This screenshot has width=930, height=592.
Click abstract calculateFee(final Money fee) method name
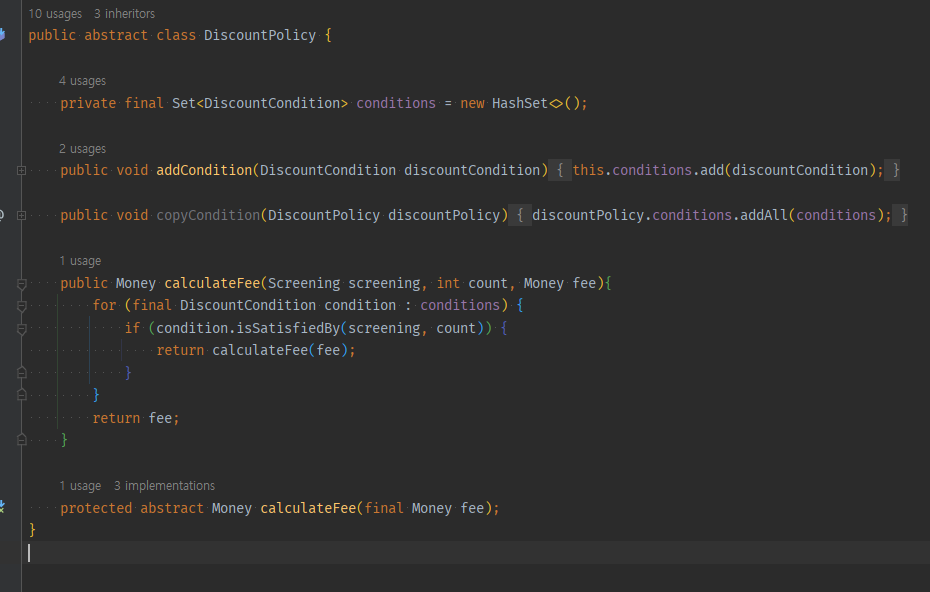click(308, 508)
